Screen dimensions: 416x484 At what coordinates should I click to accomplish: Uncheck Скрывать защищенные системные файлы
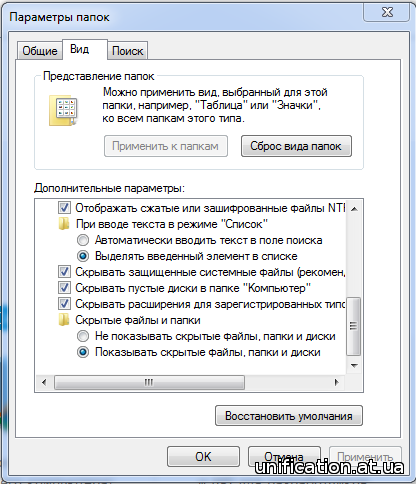click(x=64, y=272)
